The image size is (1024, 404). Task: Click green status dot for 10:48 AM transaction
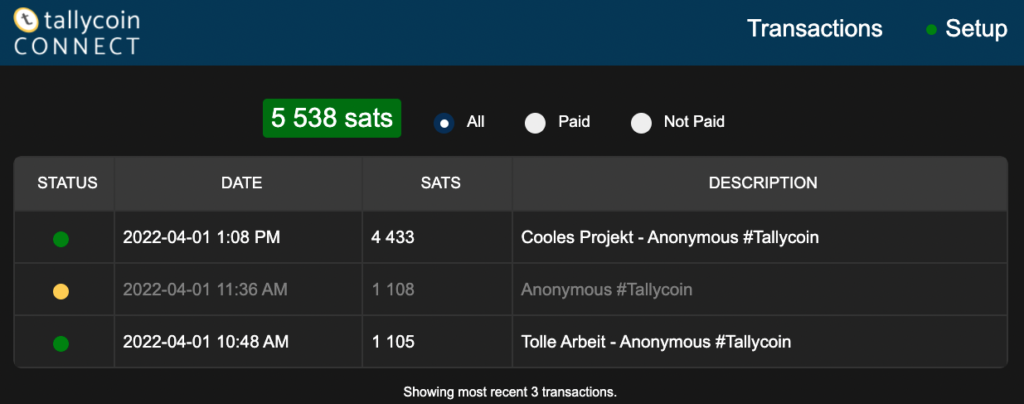click(61, 343)
